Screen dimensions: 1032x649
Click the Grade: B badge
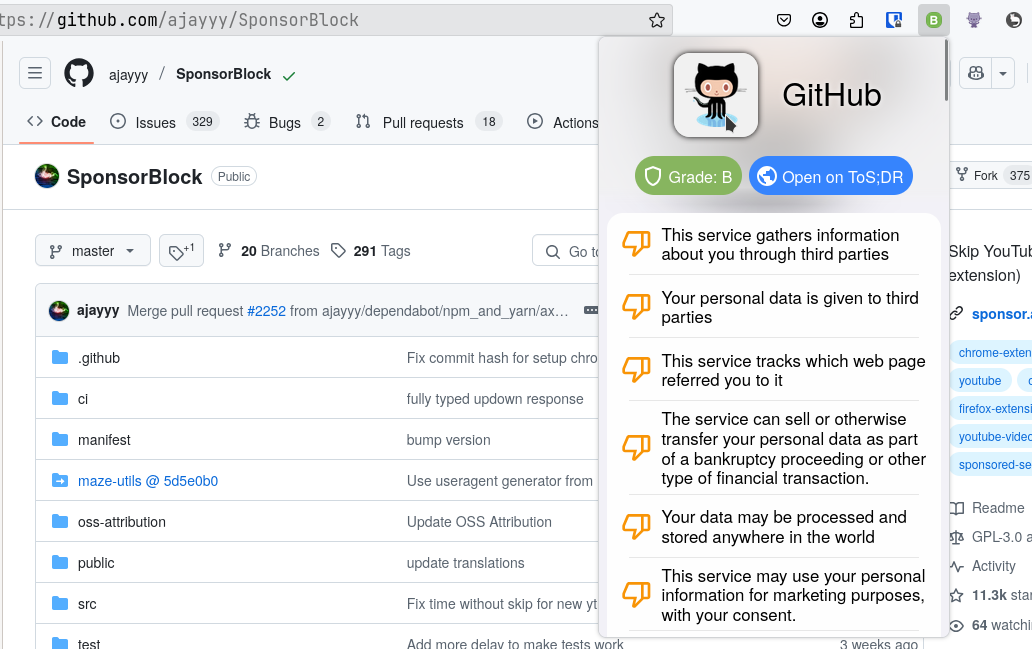pyautogui.click(x=688, y=176)
